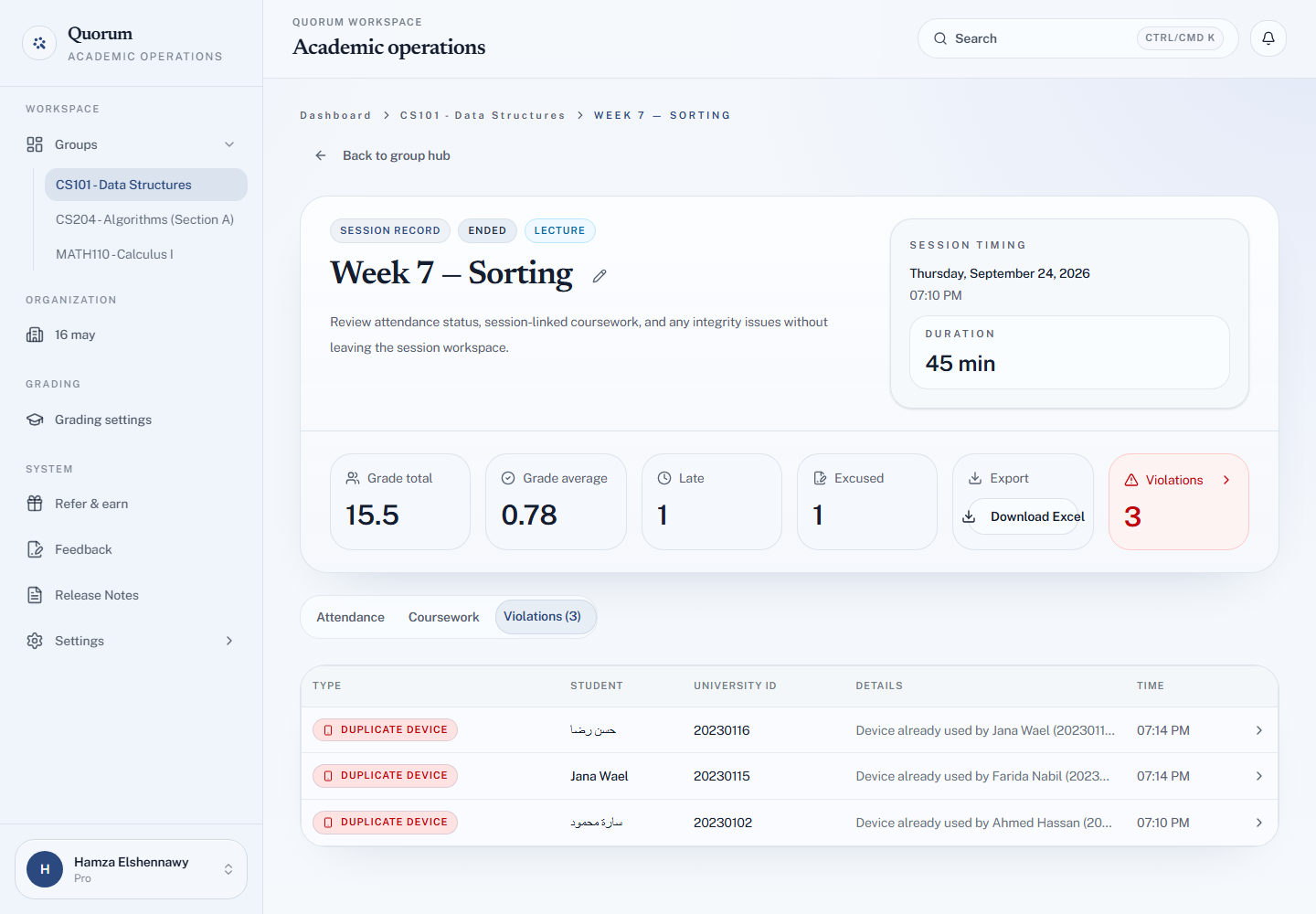Select CS101 - Data Structures in sidebar
Image resolution: width=1316 pixels, height=914 pixels.
[x=145, y=185]
